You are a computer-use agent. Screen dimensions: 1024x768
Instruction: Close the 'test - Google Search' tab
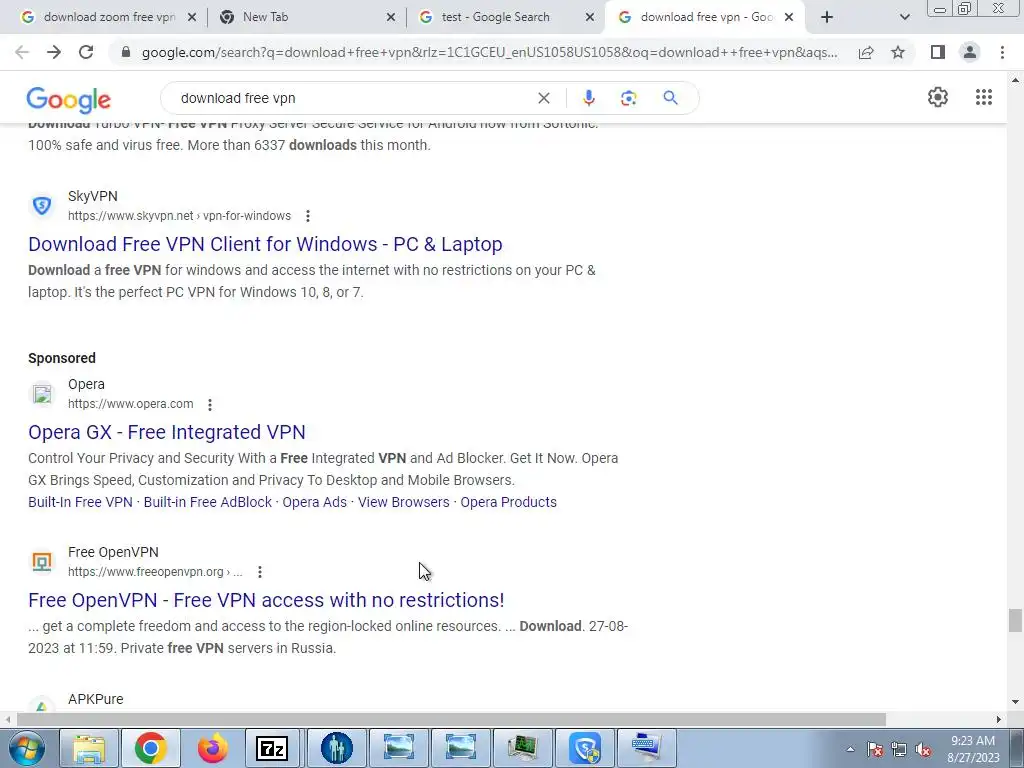point(590,18)
